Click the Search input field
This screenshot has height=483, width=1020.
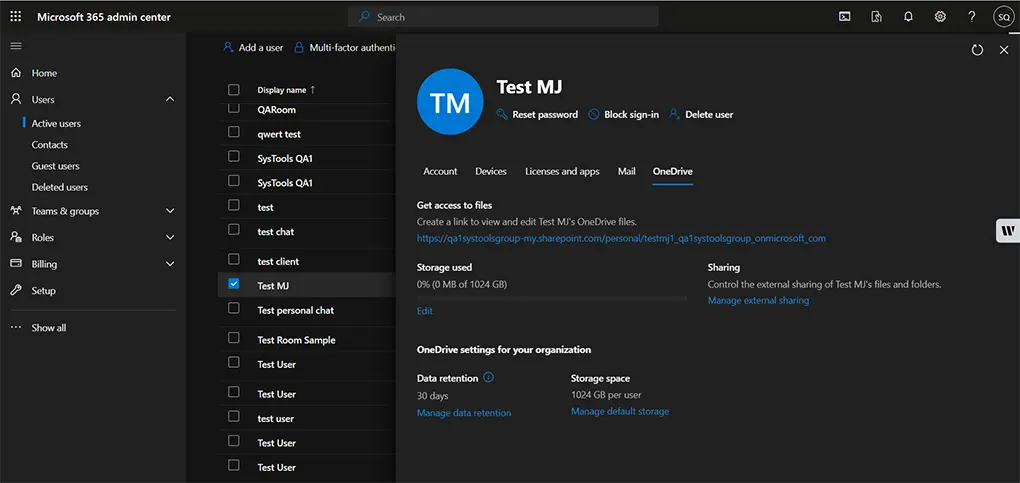503,17
